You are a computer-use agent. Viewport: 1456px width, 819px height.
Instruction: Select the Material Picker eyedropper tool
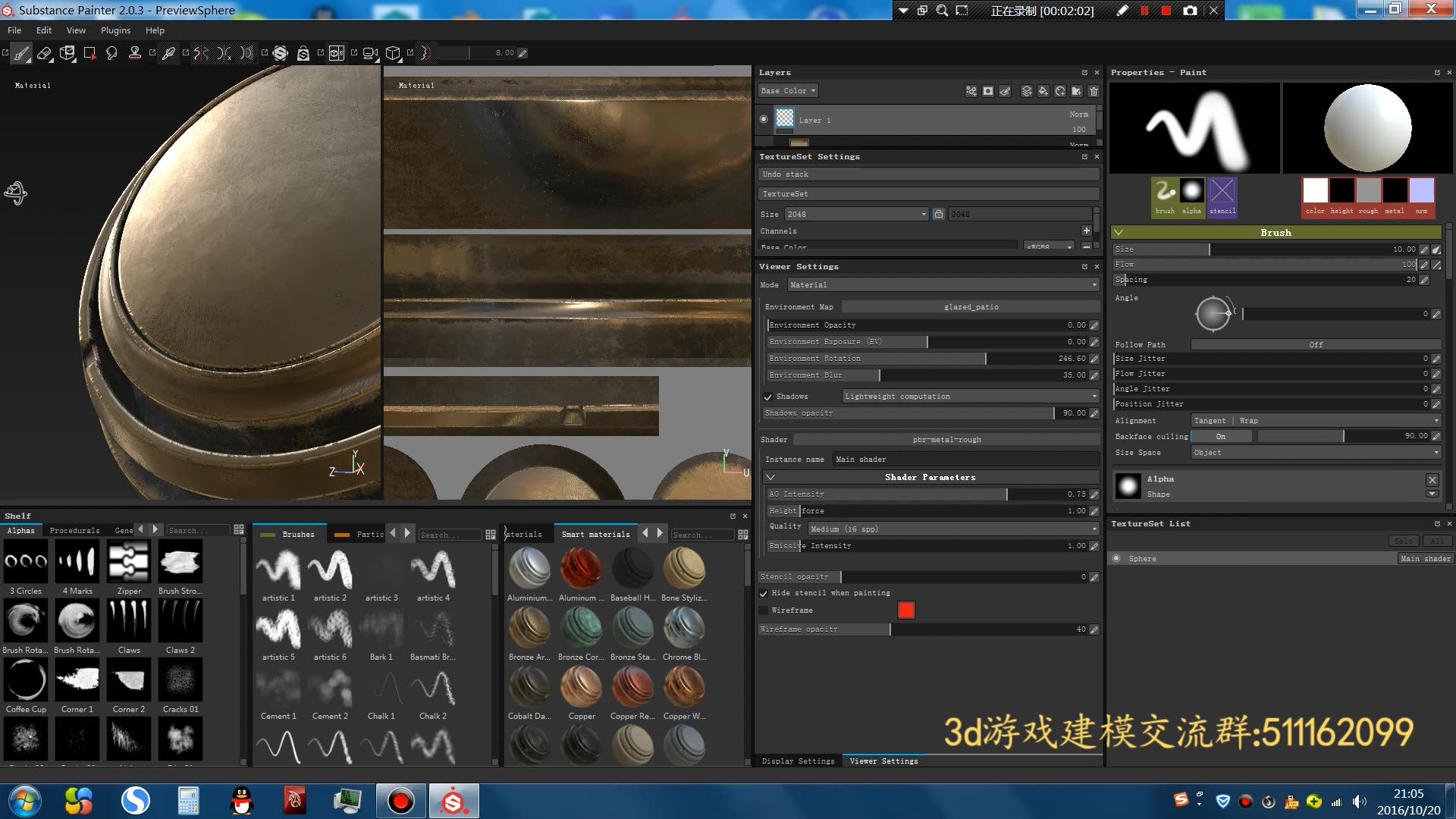(168, 53)
